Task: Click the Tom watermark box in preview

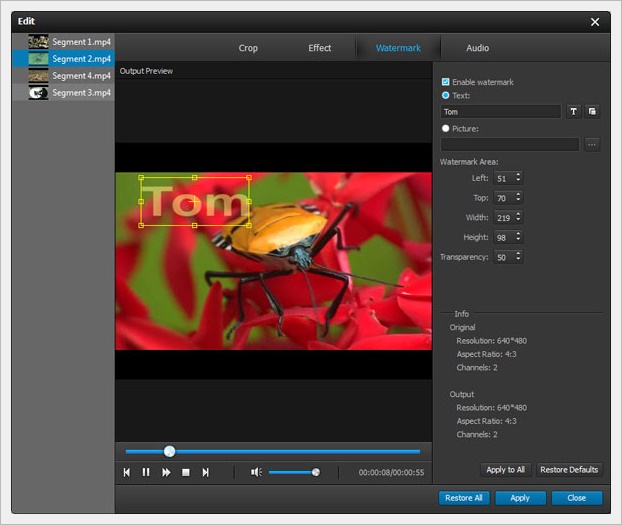Action: pyautogui.click(x=195, y=202)
